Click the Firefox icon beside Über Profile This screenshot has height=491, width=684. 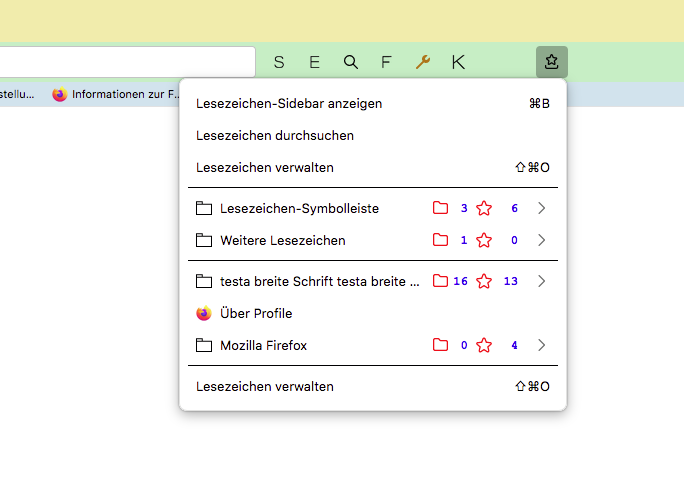[204, 313]
